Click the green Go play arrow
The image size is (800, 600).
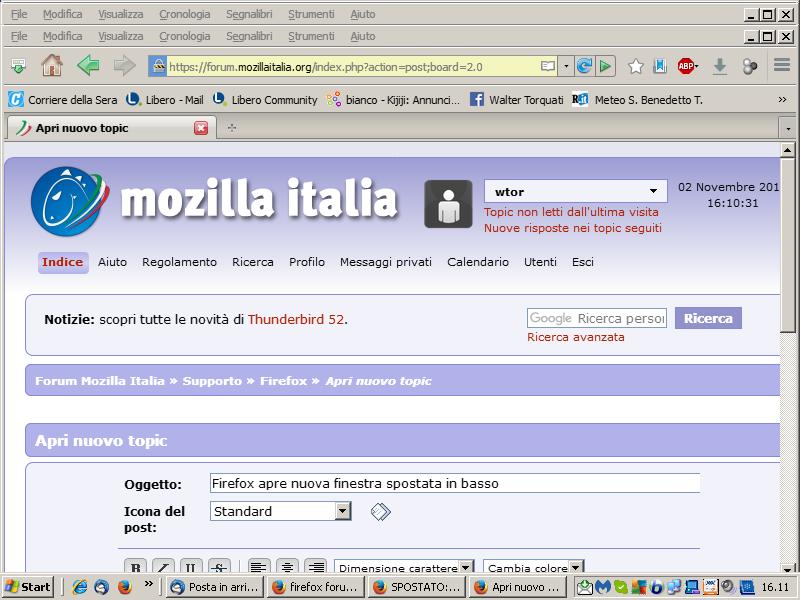(x=606, y=66)
